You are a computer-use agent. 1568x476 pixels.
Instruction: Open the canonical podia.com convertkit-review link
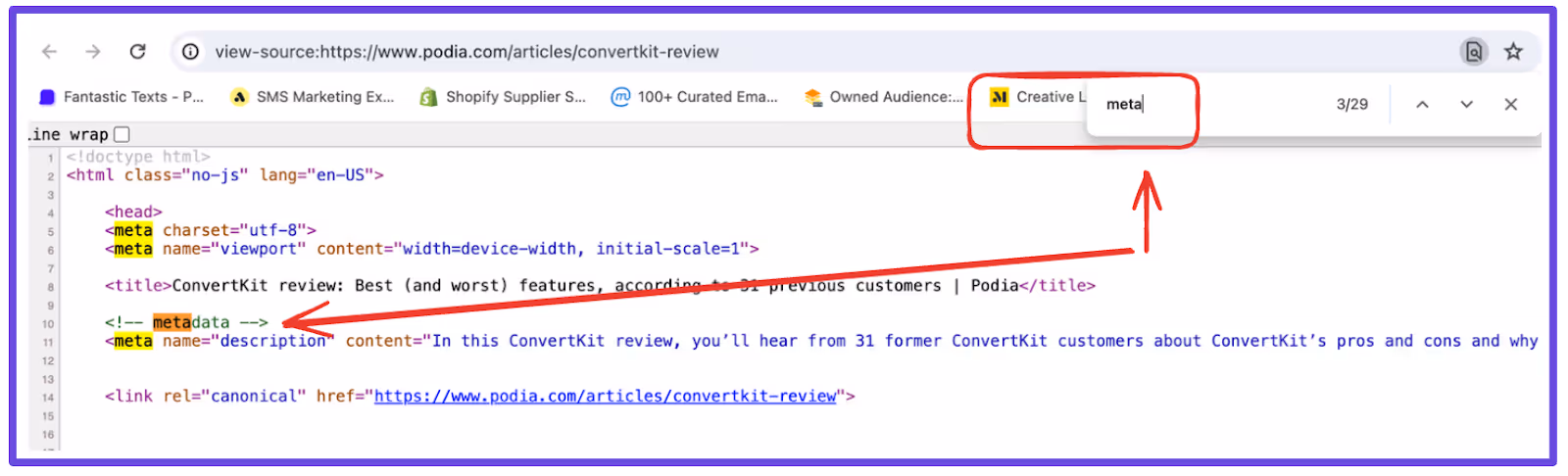click(606, 397)
